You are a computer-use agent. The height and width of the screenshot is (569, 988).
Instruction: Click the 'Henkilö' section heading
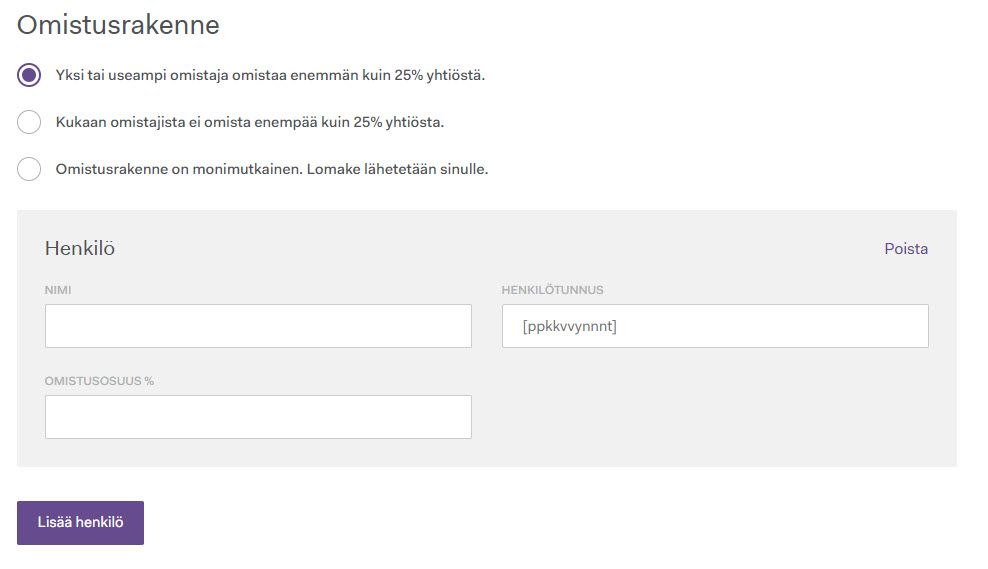[80, 249]
